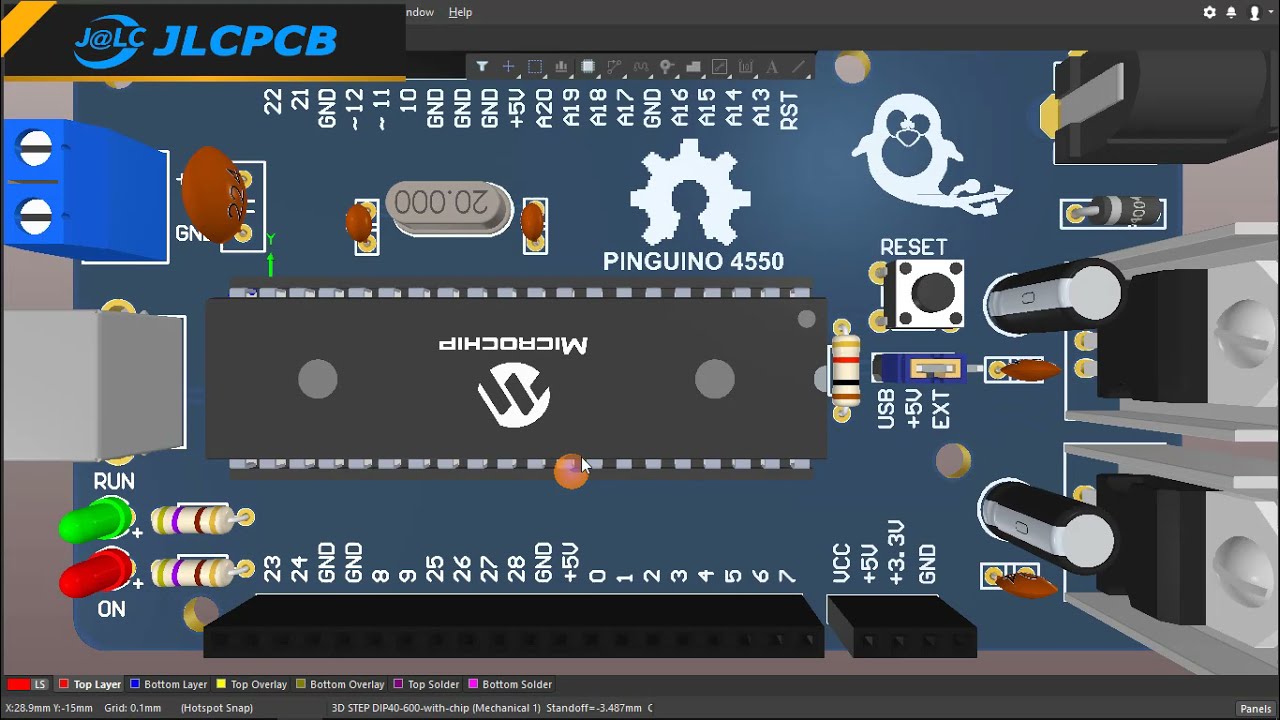The height and width of the screenshot is (720, 1280).
Task: Select the blue screw terminal block
Action: (84, 190)
